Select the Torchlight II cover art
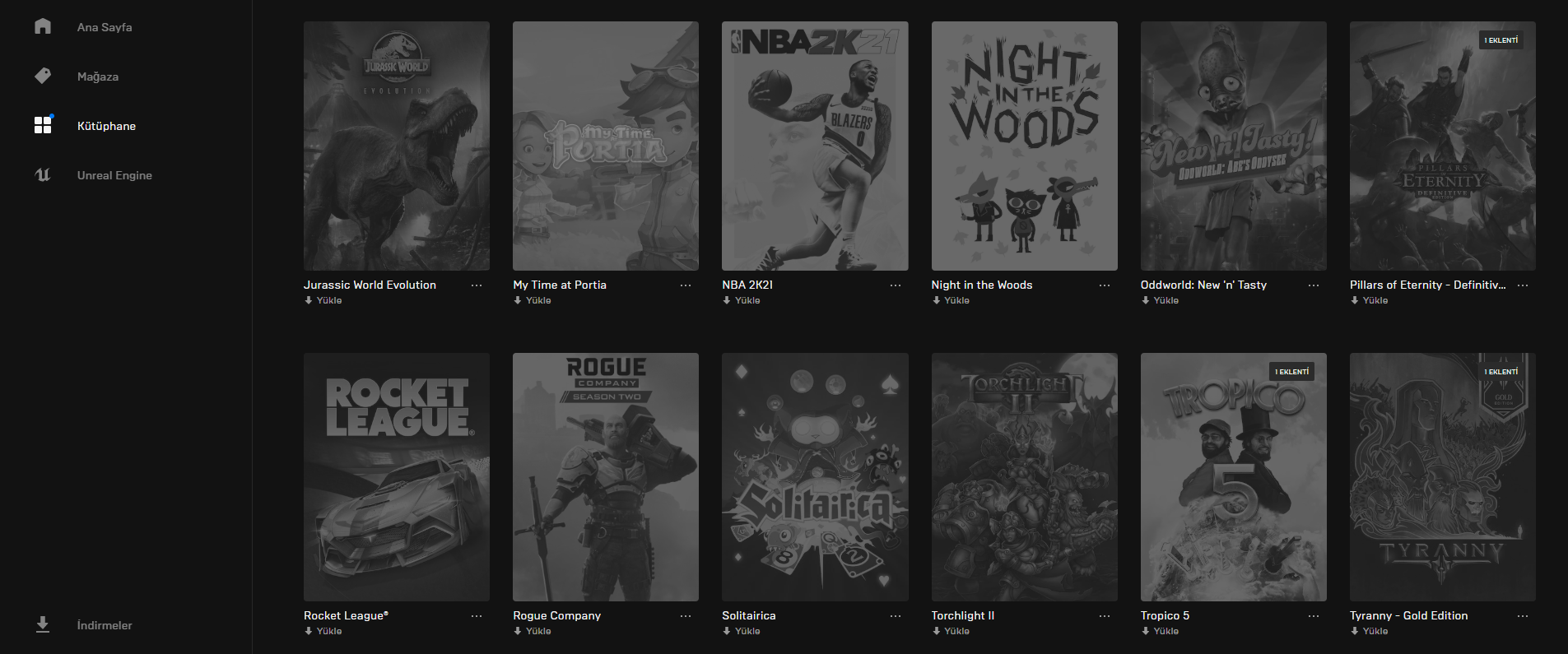This screenshot has width=1568, height=654. [1025, 477]
